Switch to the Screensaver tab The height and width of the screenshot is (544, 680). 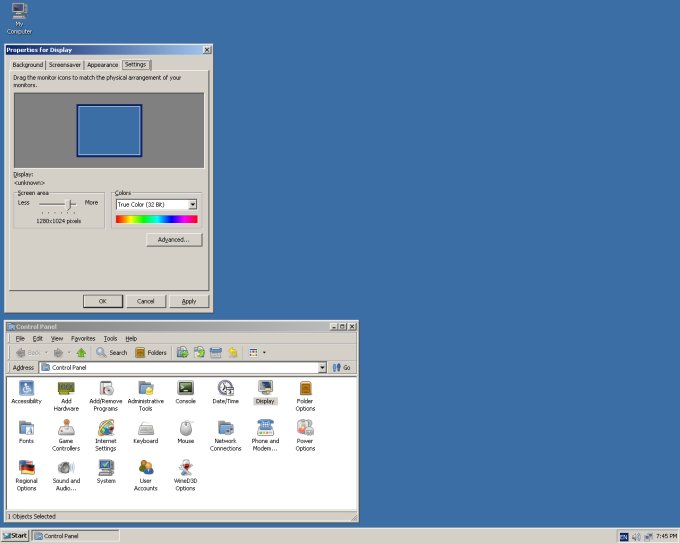(65, 65)
